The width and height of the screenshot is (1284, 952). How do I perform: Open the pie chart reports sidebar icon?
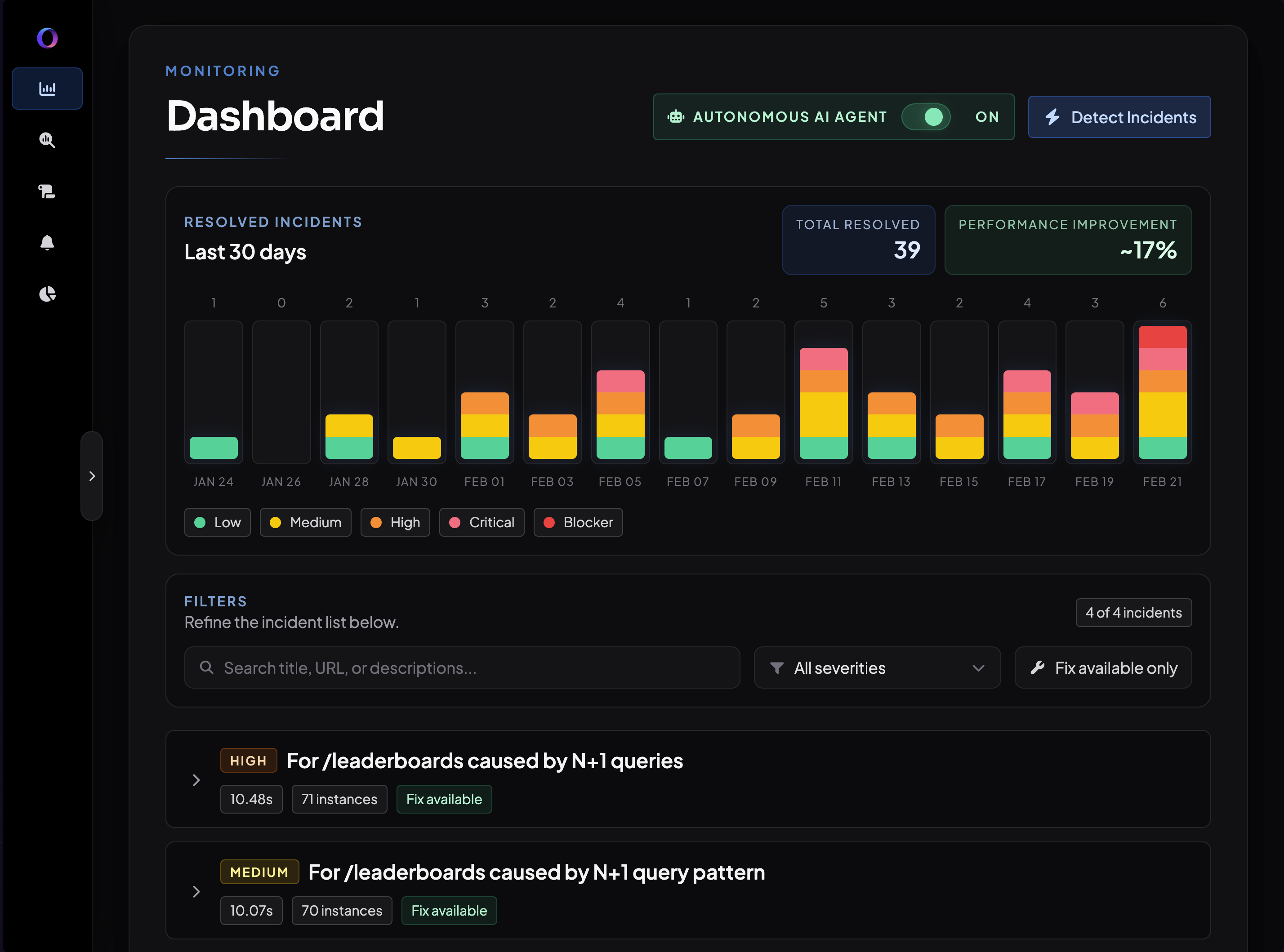(47, 294)
